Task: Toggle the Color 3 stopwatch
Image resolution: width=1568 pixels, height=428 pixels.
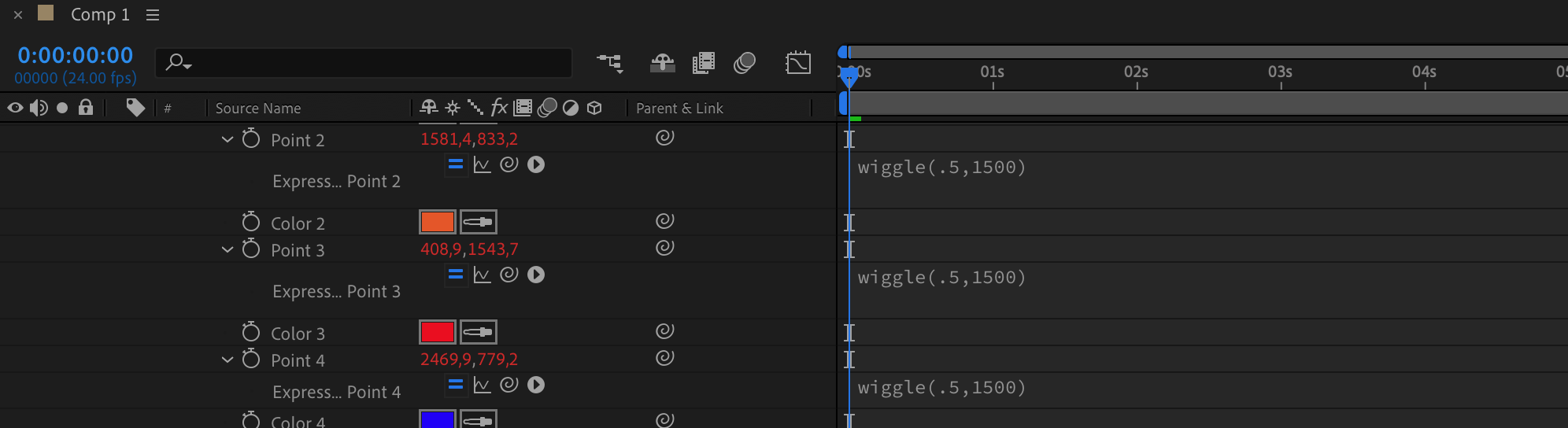Action: (x=251, y=333)
